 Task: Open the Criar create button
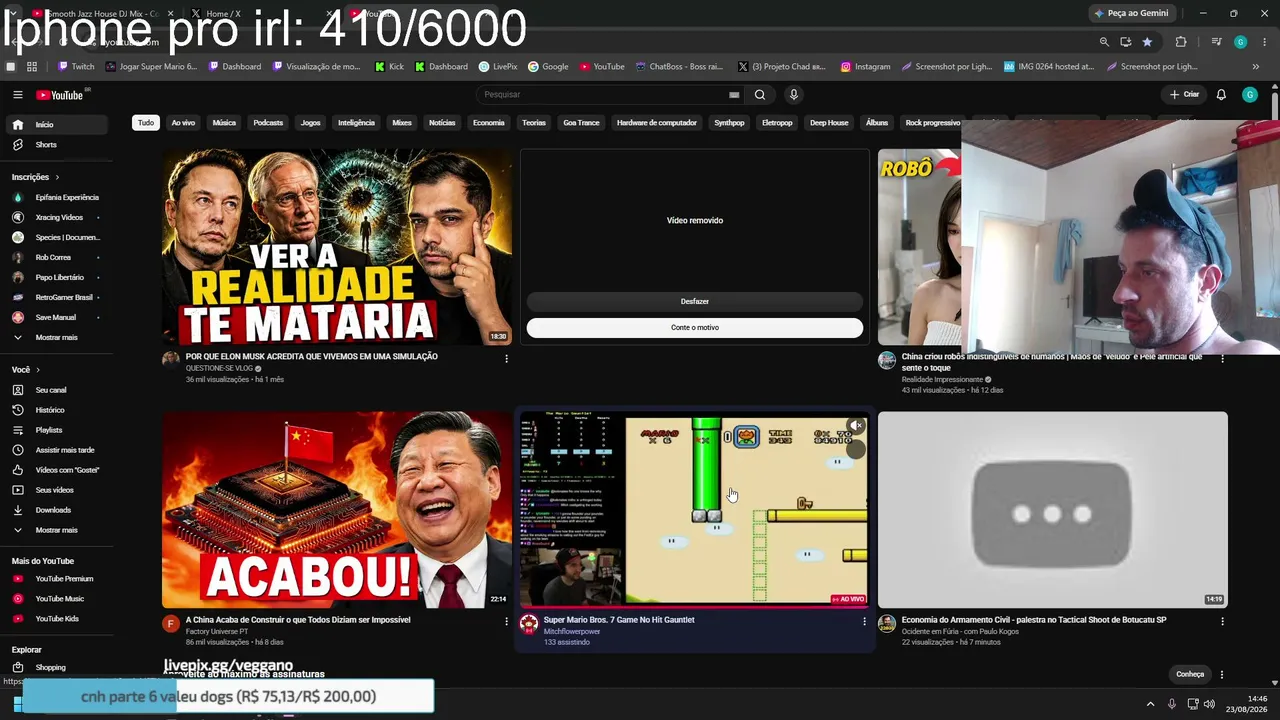pos(1184,95)
